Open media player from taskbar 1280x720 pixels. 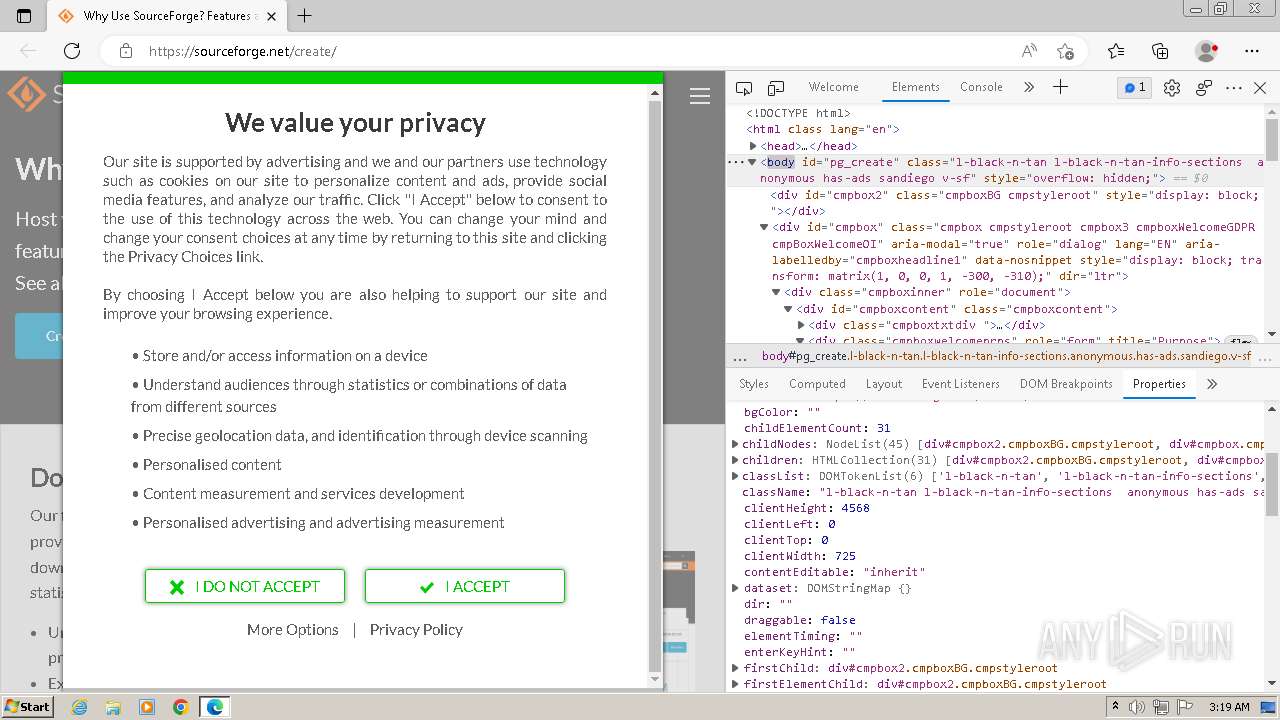tap(147, 707)
